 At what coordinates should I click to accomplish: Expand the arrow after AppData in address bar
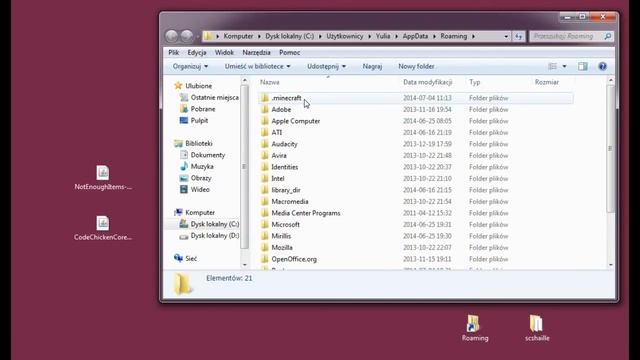pos(434,36)
